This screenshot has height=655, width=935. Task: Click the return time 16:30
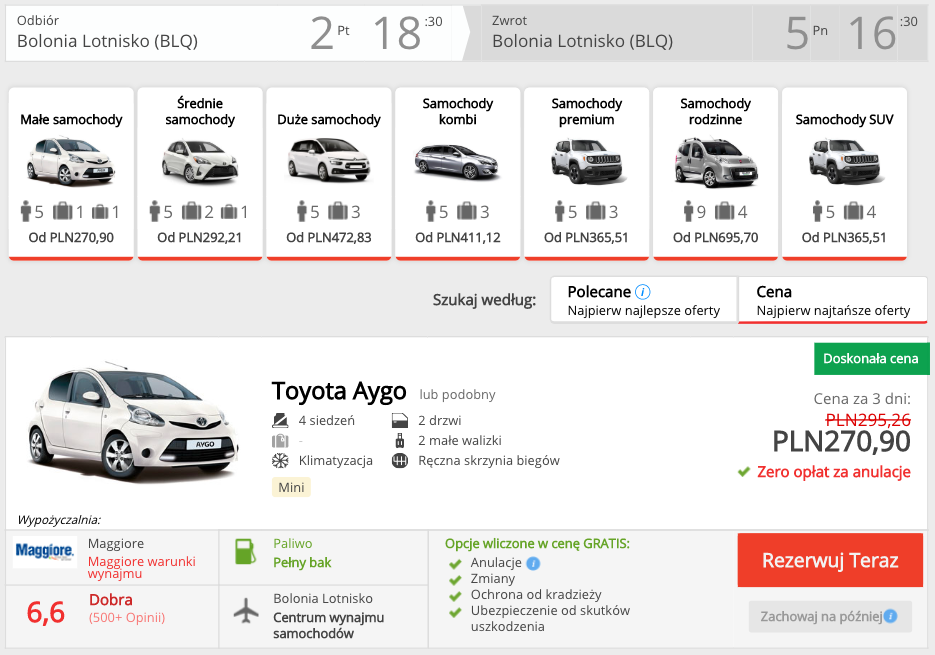point(883,33)
